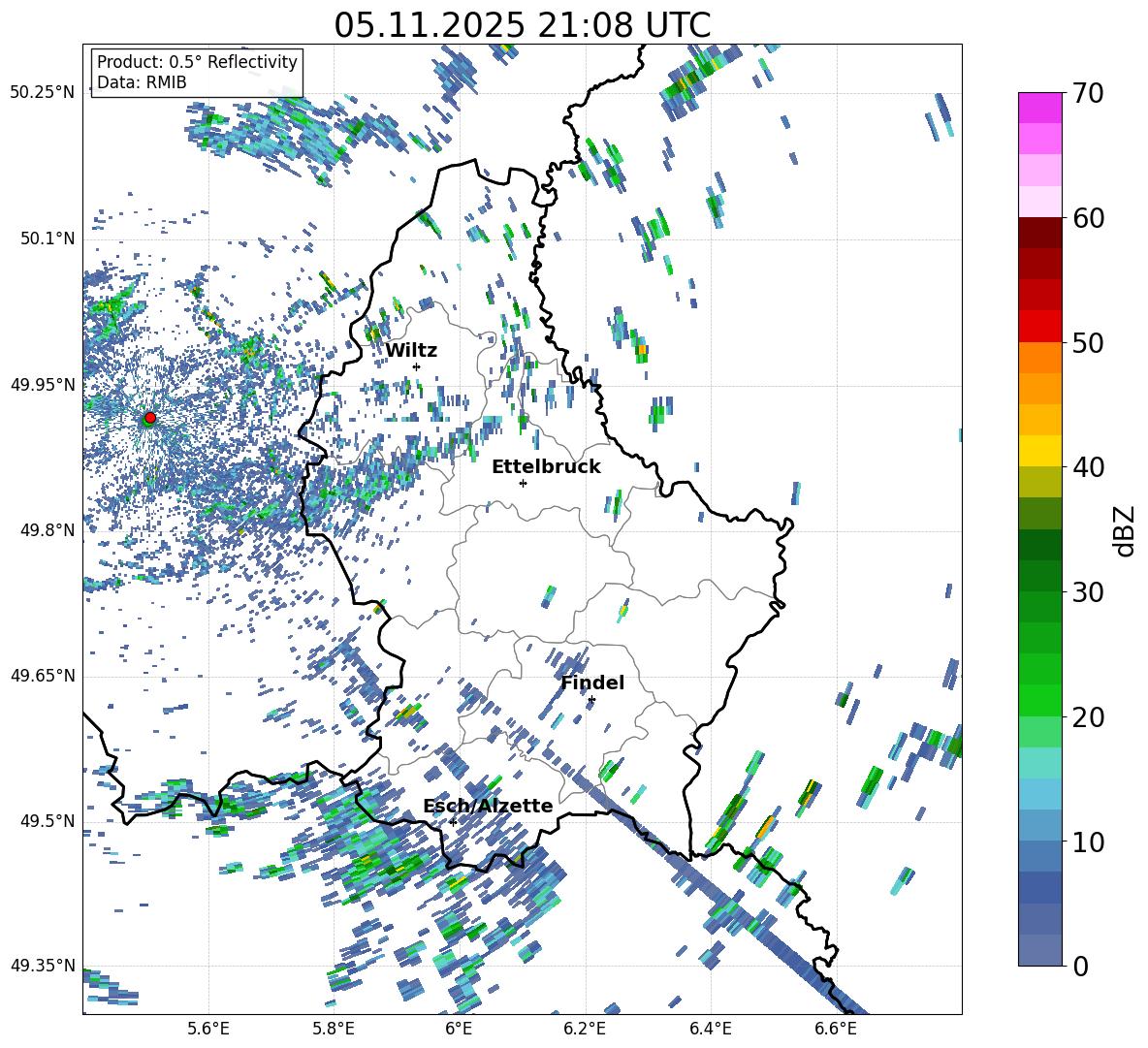Click the Wiltz station cross marker
1148x1048 pixels.
417,366
